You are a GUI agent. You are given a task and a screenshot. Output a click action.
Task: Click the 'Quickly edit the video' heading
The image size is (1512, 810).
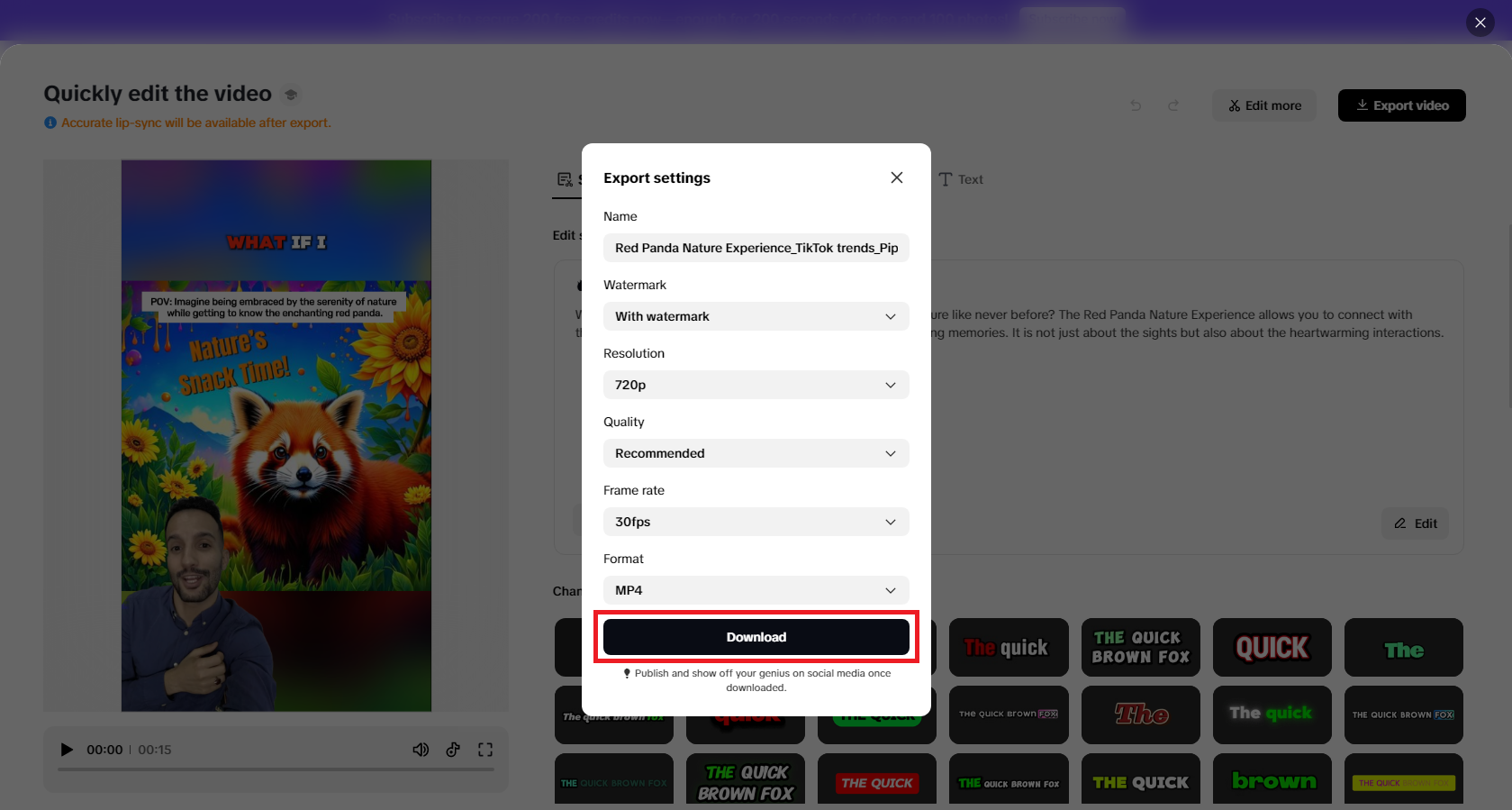click(158, 94)
